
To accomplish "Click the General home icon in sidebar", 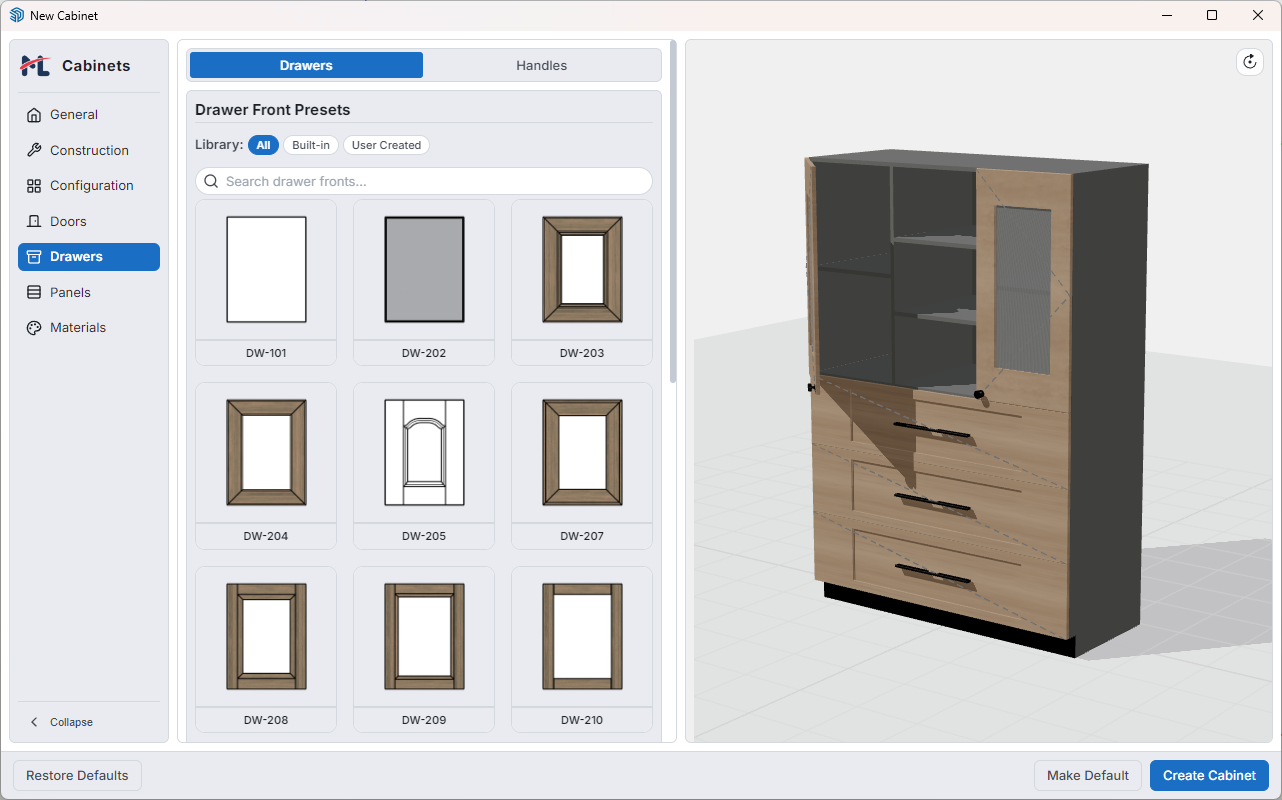I will [x=34, y=115].
